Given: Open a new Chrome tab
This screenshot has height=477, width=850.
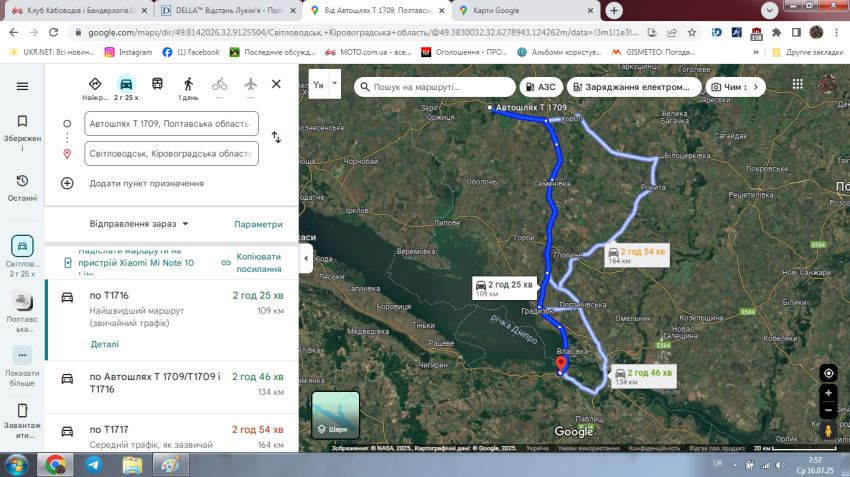Looking at the screenshot, I should 614,10.
